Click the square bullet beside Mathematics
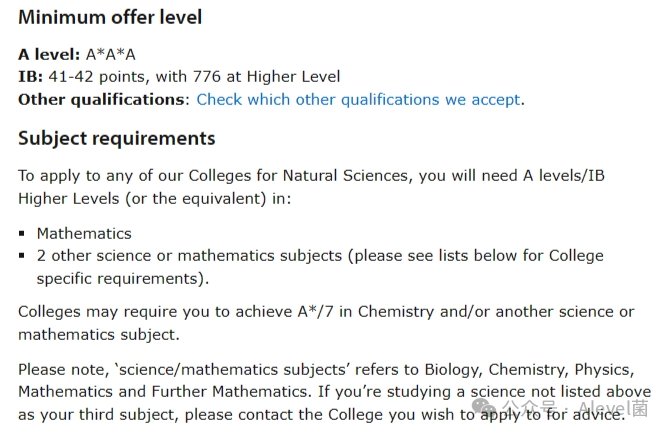This screenshot has height=435, width=670. point(22,233)
